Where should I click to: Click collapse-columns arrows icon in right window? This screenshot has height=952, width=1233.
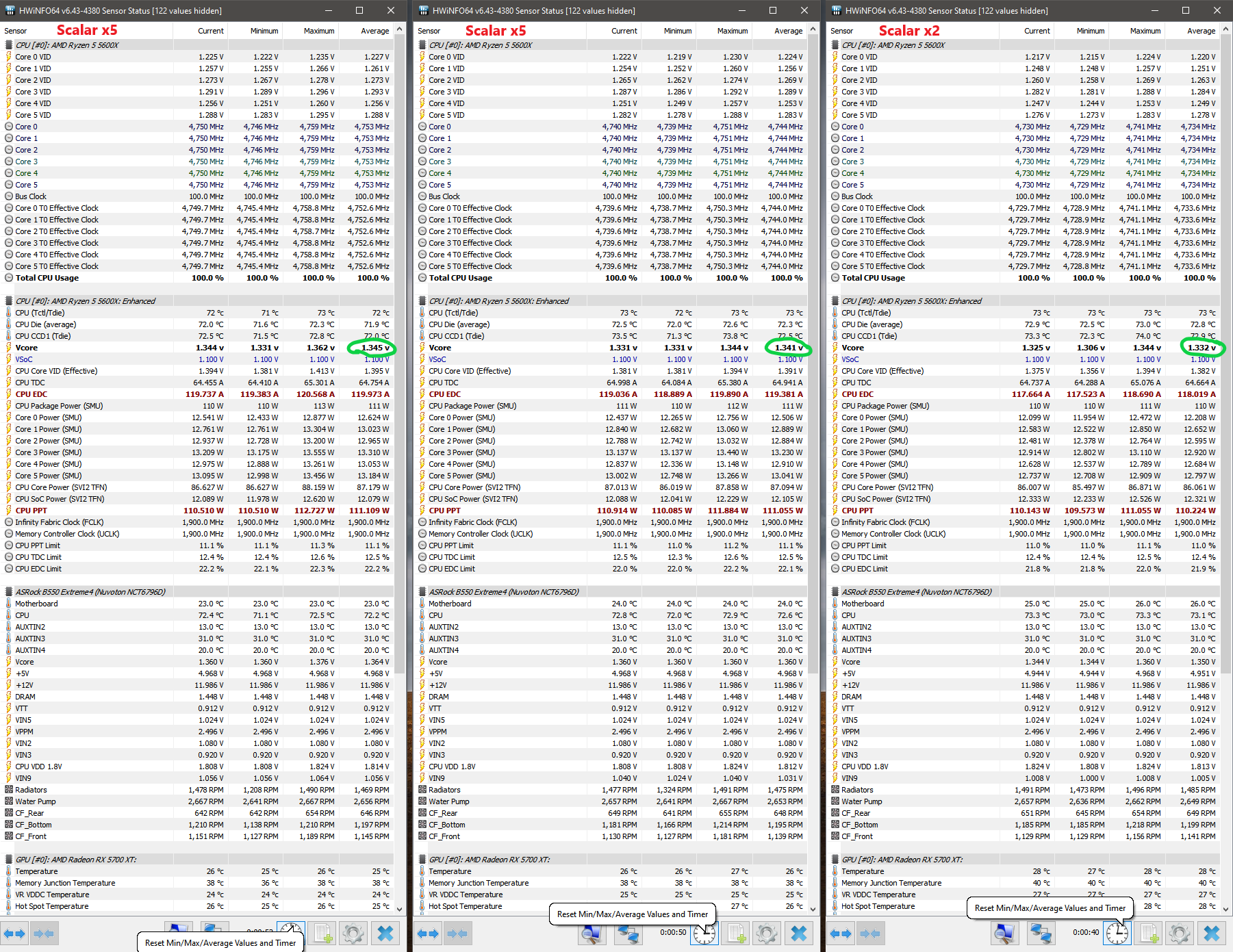click(870, 934)
